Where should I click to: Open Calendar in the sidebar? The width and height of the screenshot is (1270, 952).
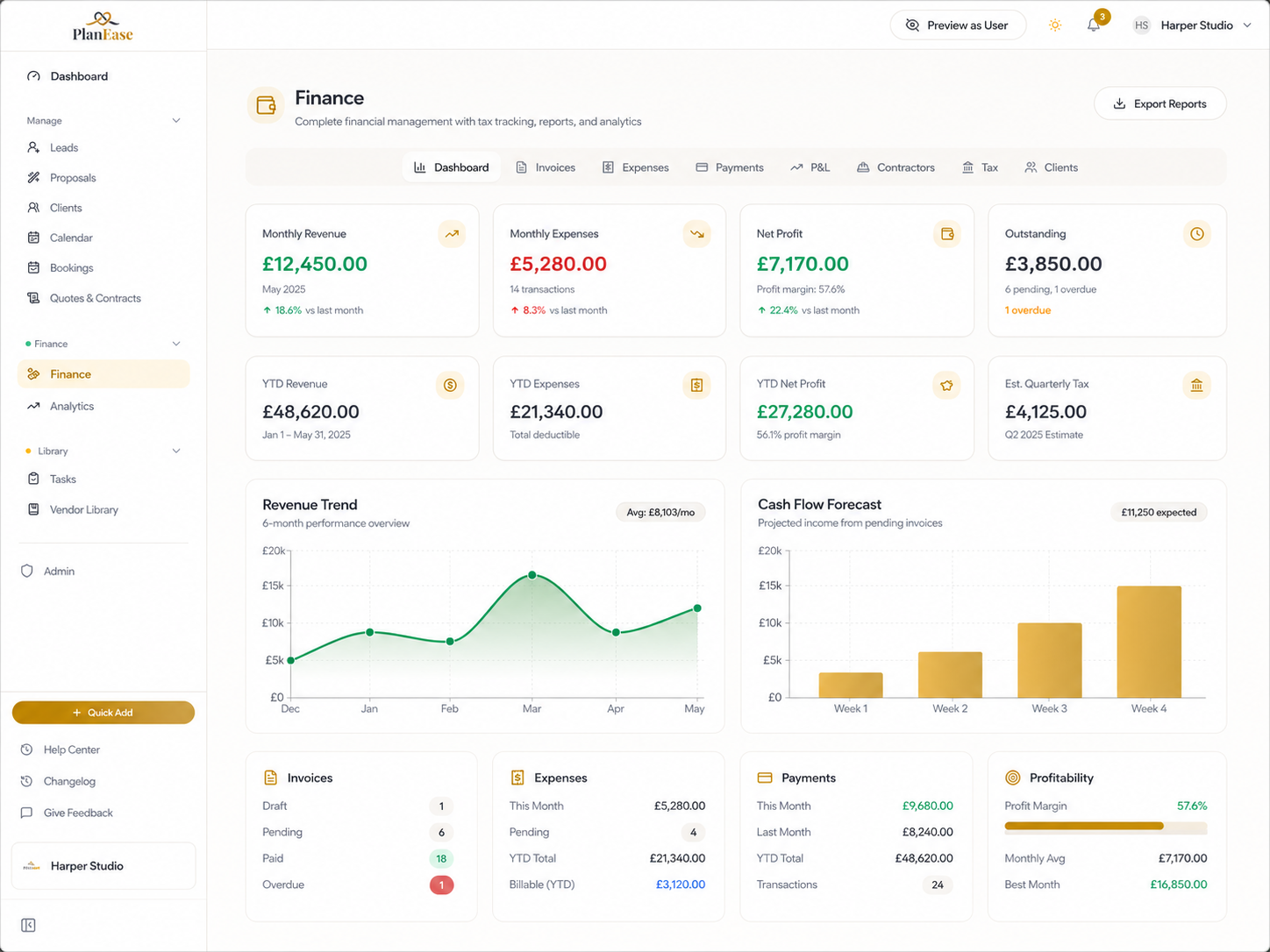pyautogui.click(x=103, y=238)
